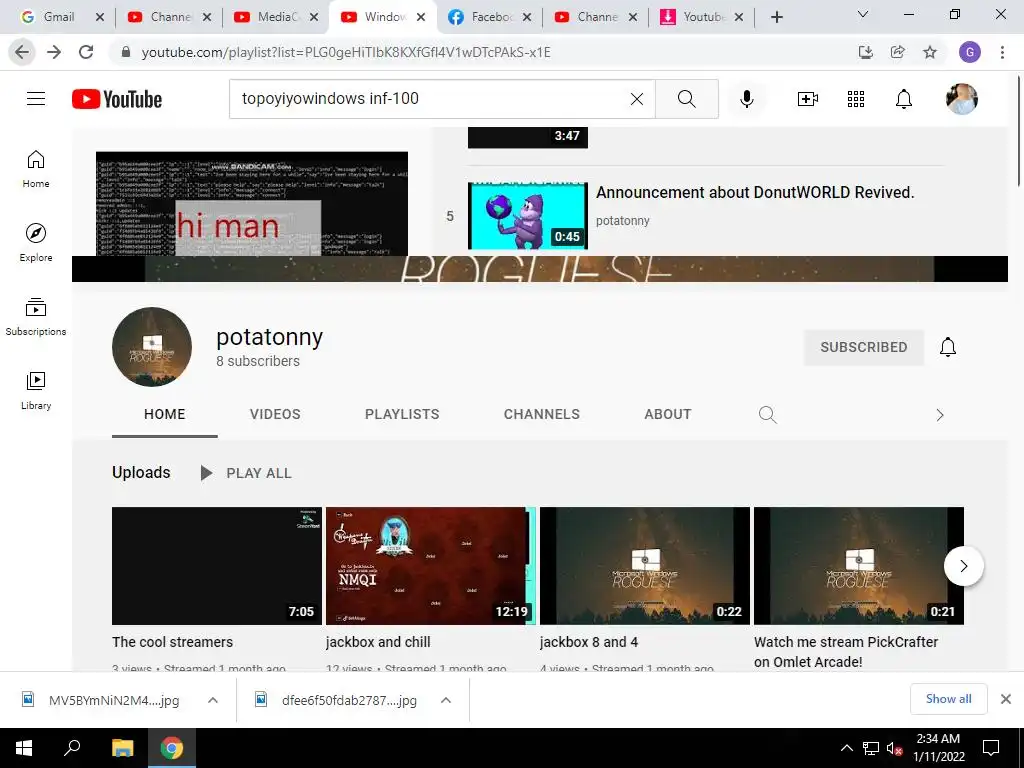Image resolution: width=1024 pixels, height=768 pixels.
Task: Go back in the browser
Action: (22, 52)
